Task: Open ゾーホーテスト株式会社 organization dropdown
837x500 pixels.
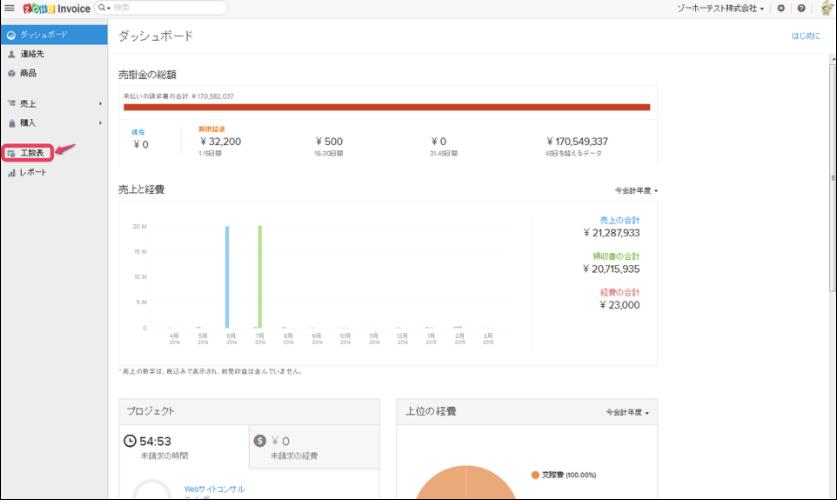Action: pos(720,9)
